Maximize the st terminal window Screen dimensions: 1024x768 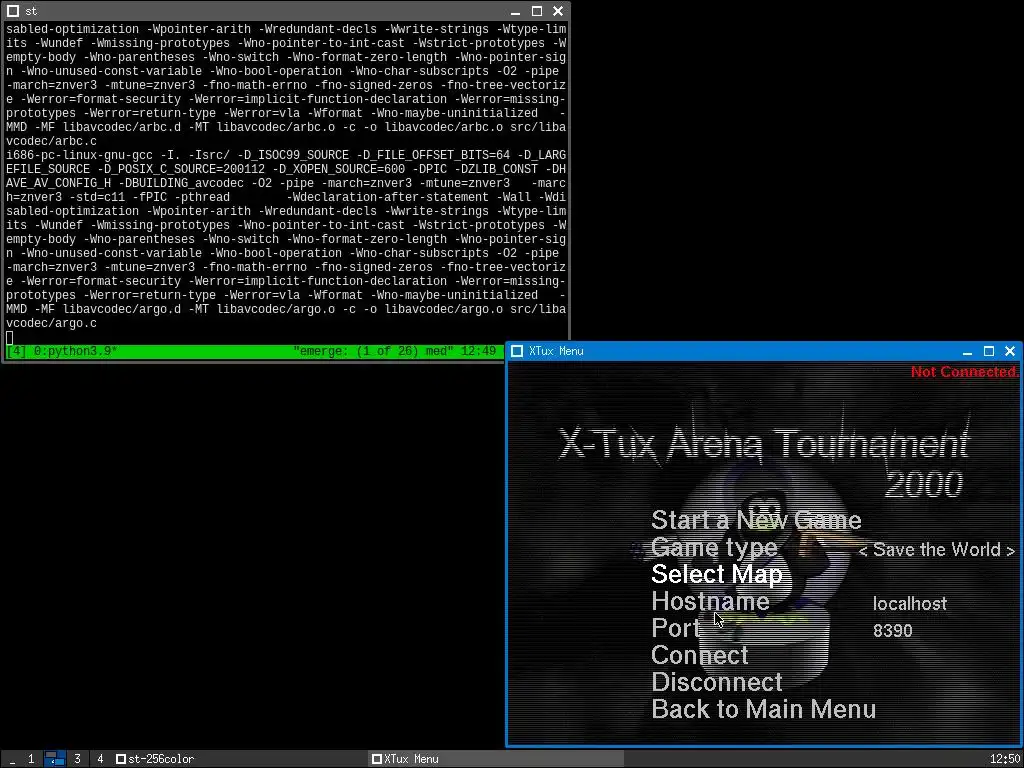pyautogui.click(x=537, y=11)
